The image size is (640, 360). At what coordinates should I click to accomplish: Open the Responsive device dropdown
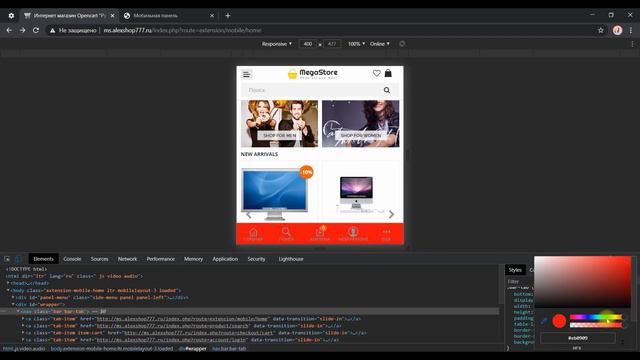(x=277, y=44)
